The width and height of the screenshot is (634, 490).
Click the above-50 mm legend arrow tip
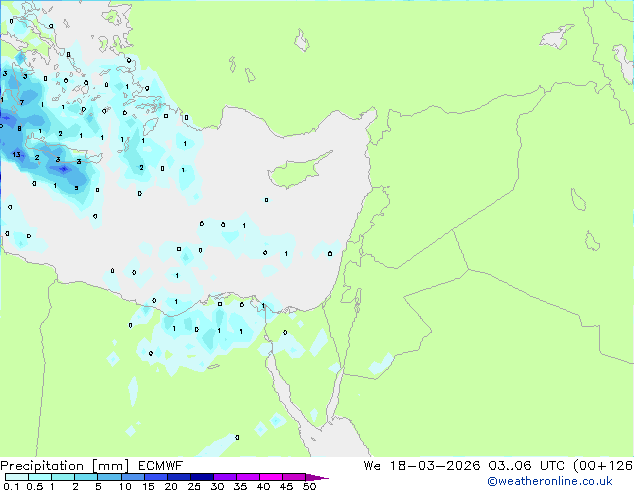click(317, 477)
